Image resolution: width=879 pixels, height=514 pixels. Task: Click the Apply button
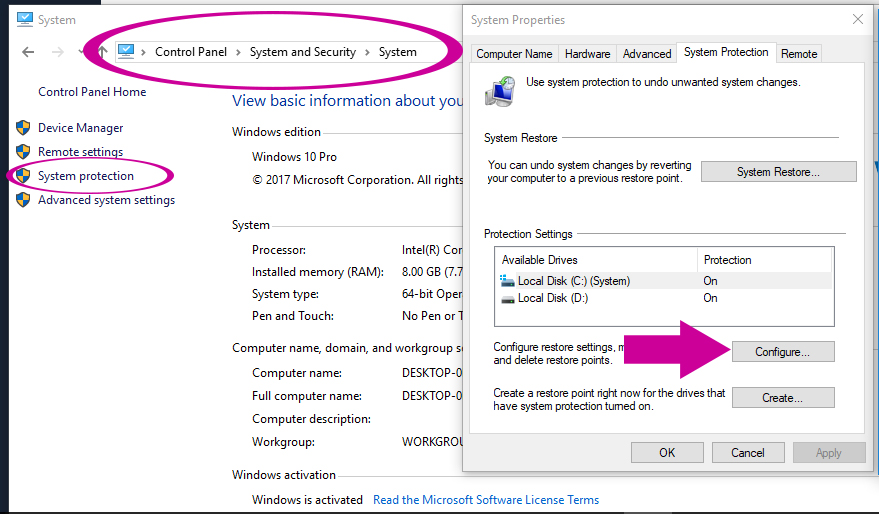(829, 453)
